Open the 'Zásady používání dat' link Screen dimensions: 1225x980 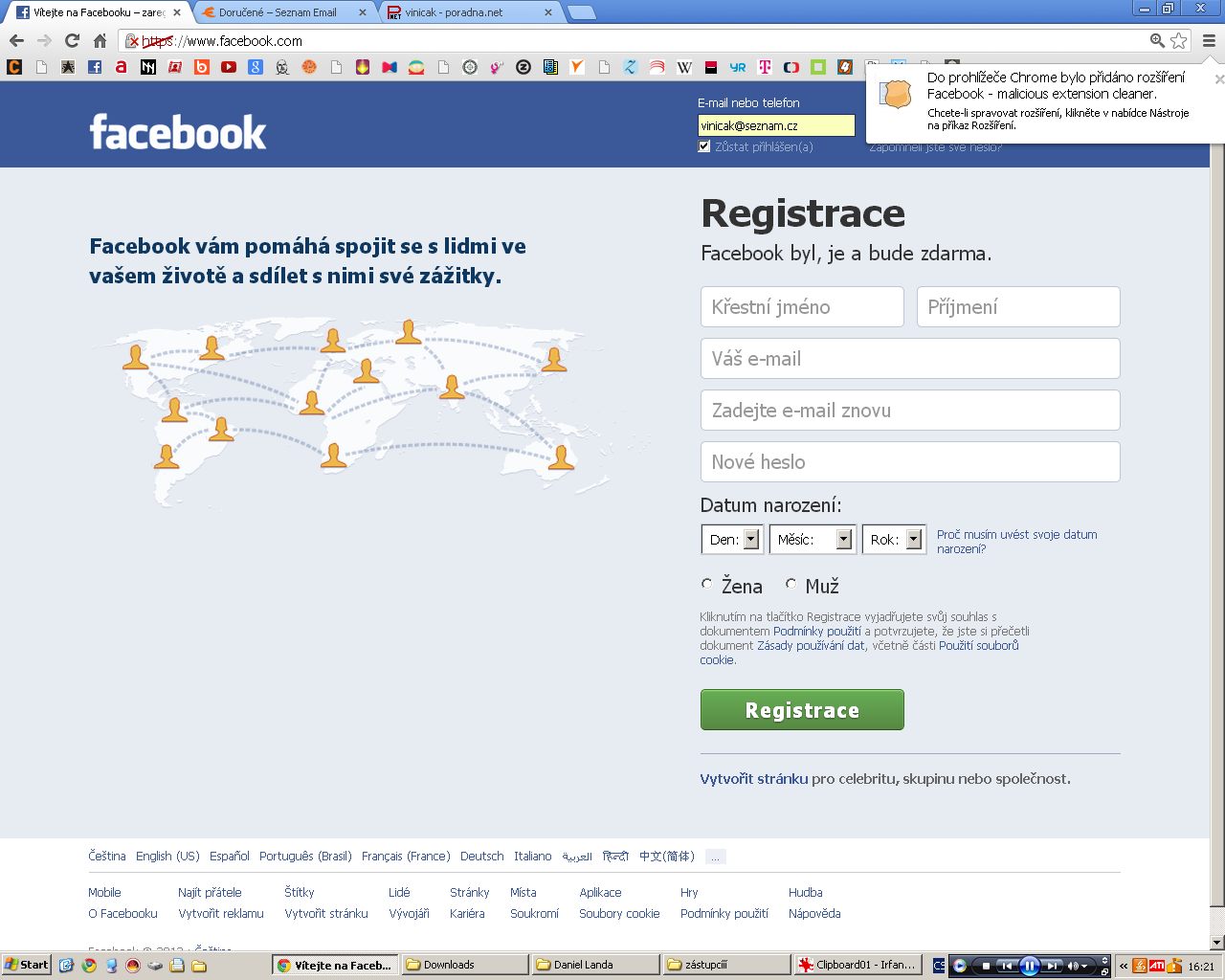tap(812, 646)
